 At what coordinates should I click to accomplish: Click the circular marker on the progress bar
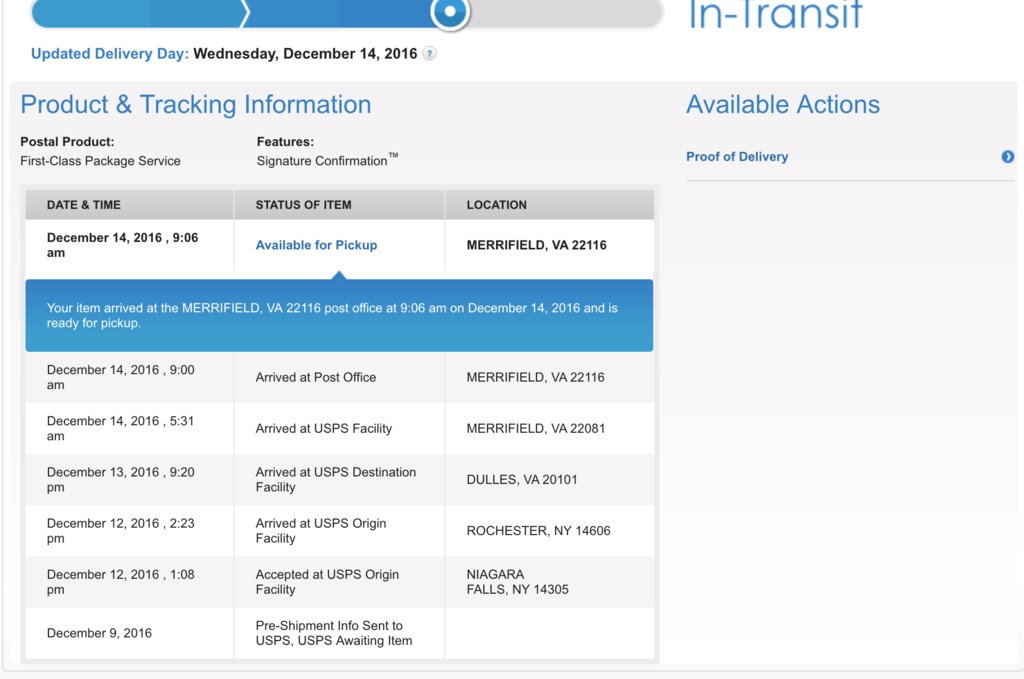point(450,13)
